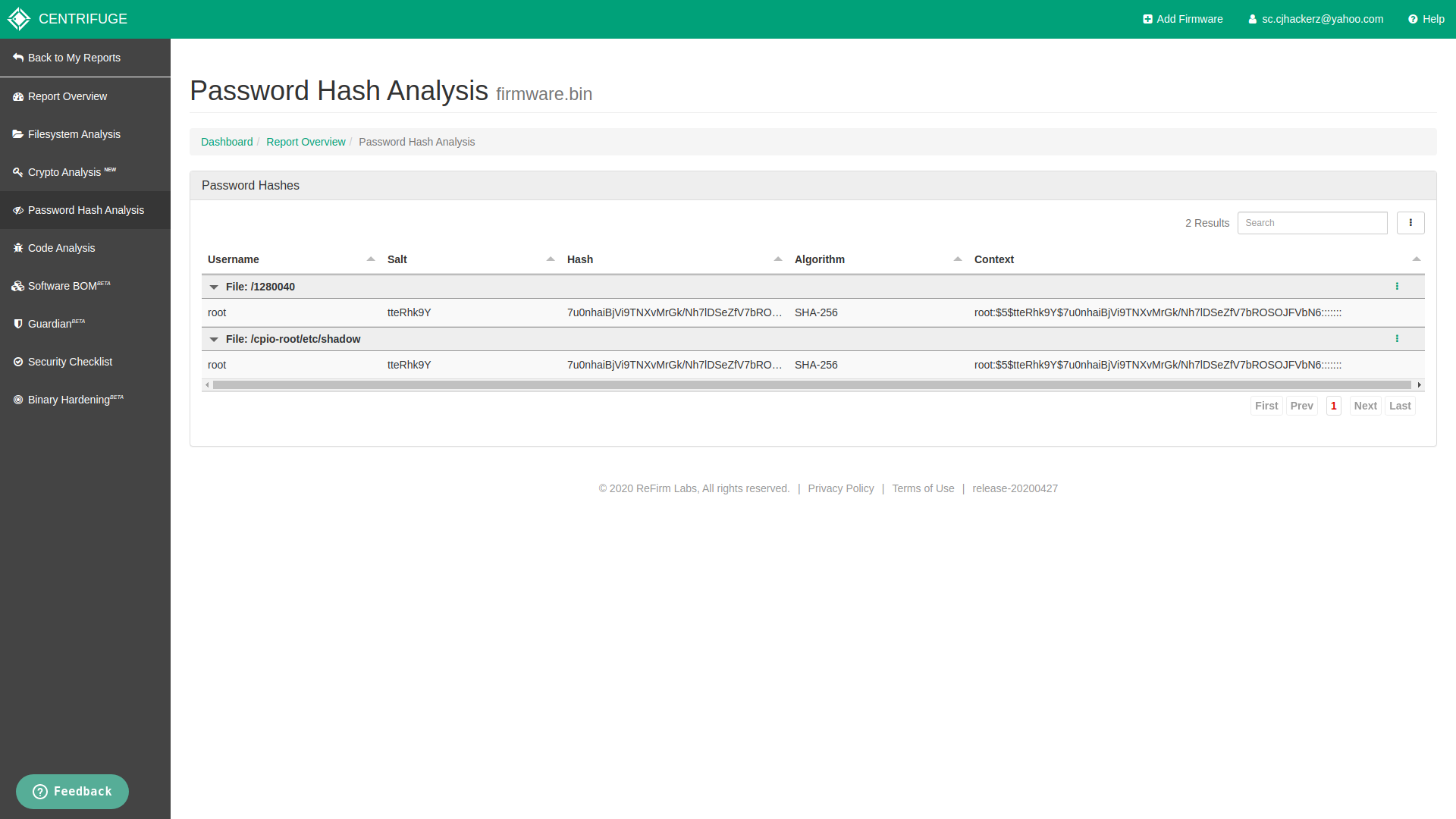Sort by Salt column arrow
The width and height of the screenshot is (1456, 819).
point(551,259)
